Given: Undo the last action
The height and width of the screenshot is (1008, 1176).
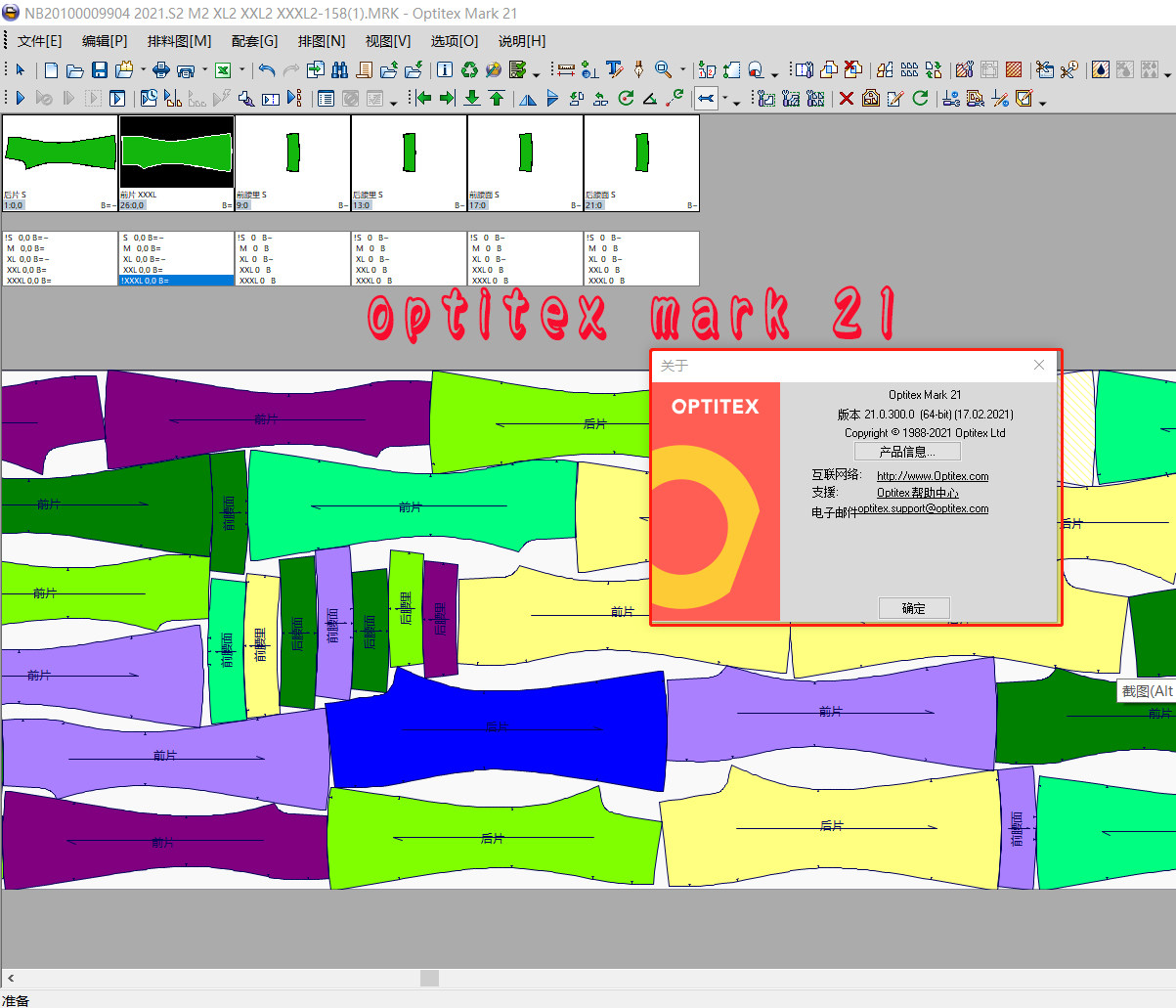Looking at the screenshot, I should [266, 69].
